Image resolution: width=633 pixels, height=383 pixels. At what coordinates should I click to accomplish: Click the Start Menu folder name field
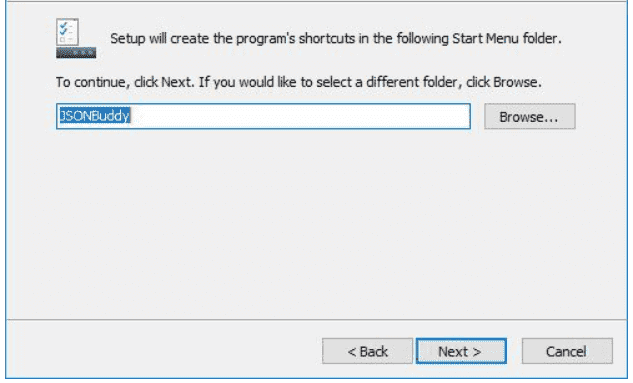tap(263, 116)
